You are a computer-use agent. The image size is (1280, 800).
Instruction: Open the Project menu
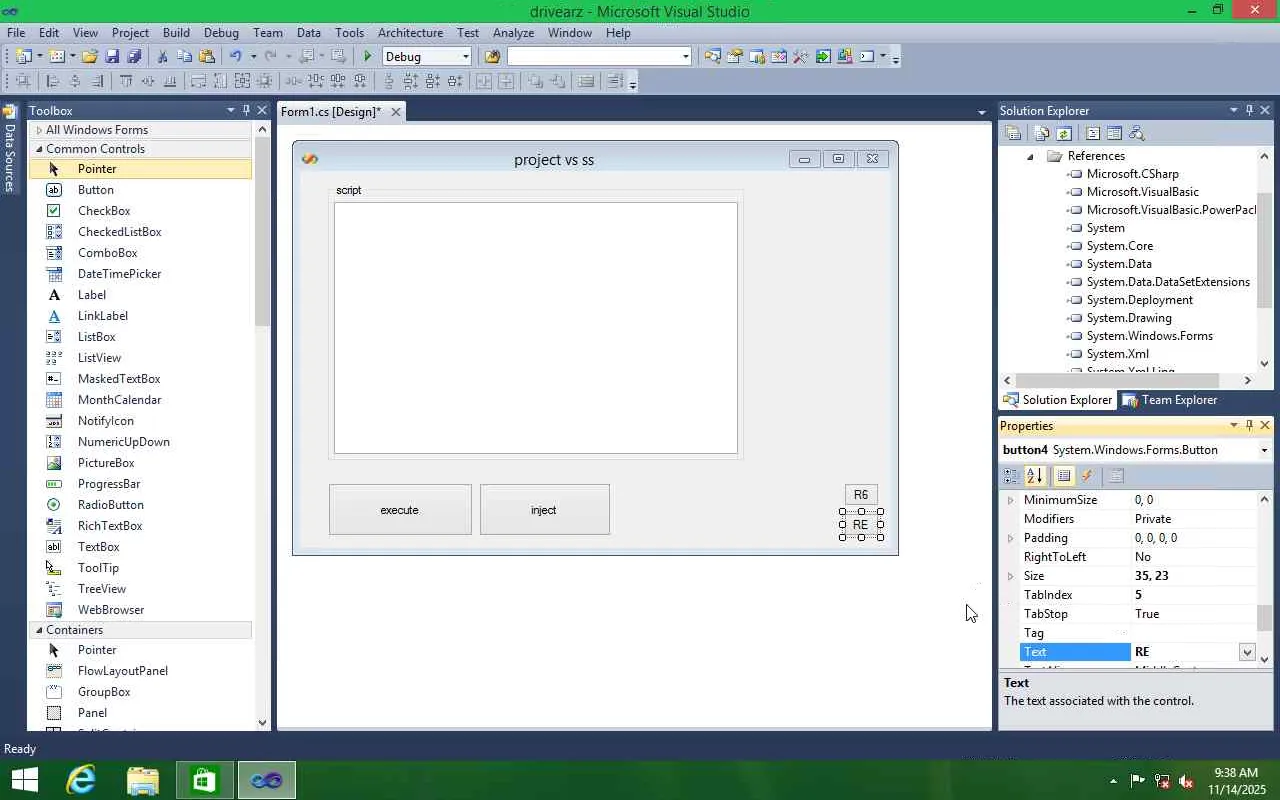[x=130, y=33]
